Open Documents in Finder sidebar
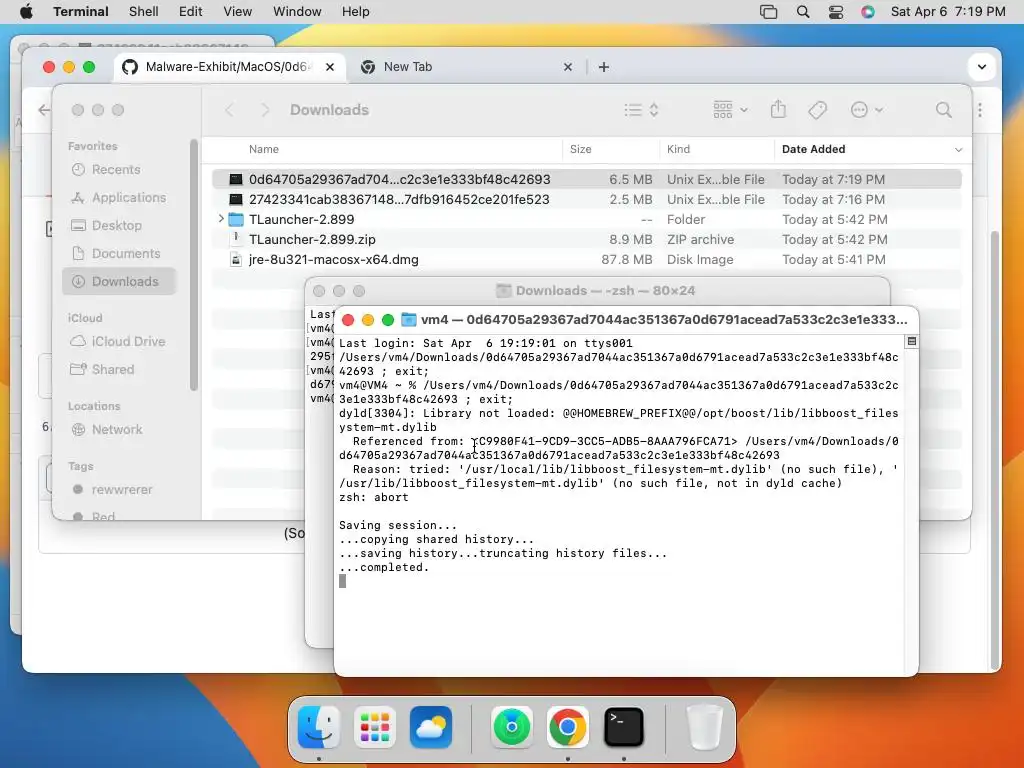The height and width of the screenshot is (768, 1024). coord(119,253)
